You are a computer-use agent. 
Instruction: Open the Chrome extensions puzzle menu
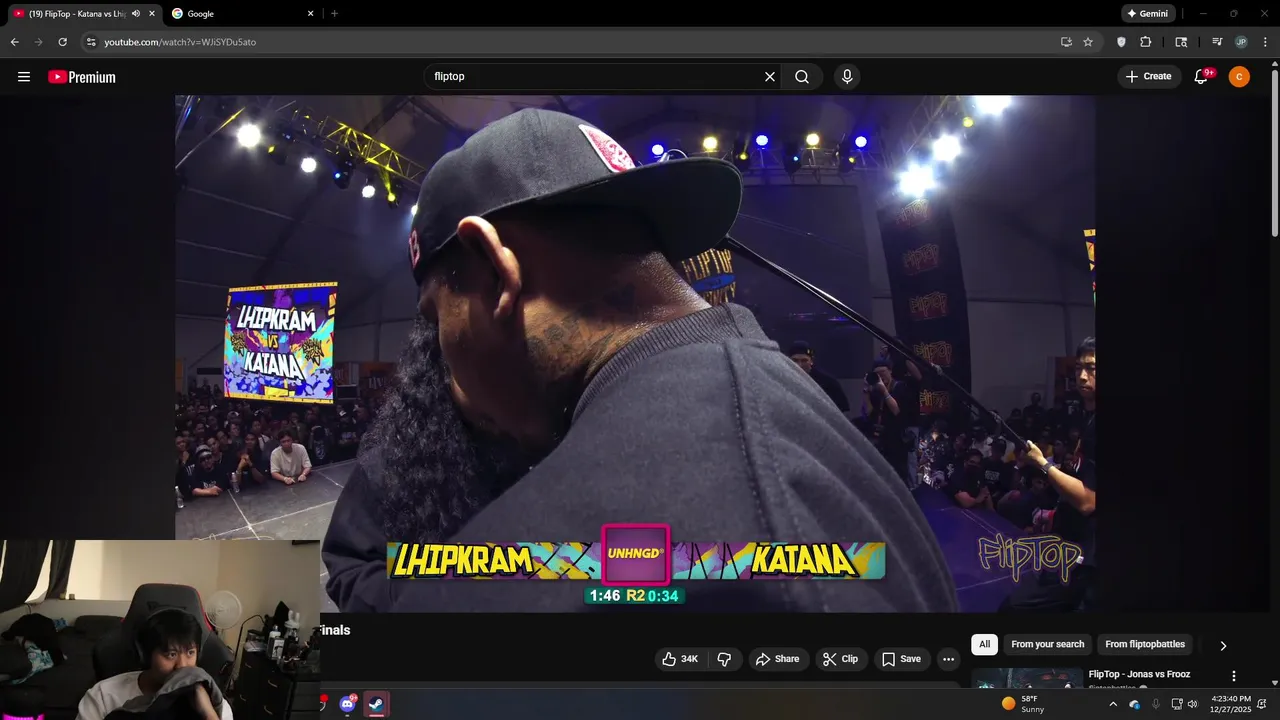(1146, 42)
